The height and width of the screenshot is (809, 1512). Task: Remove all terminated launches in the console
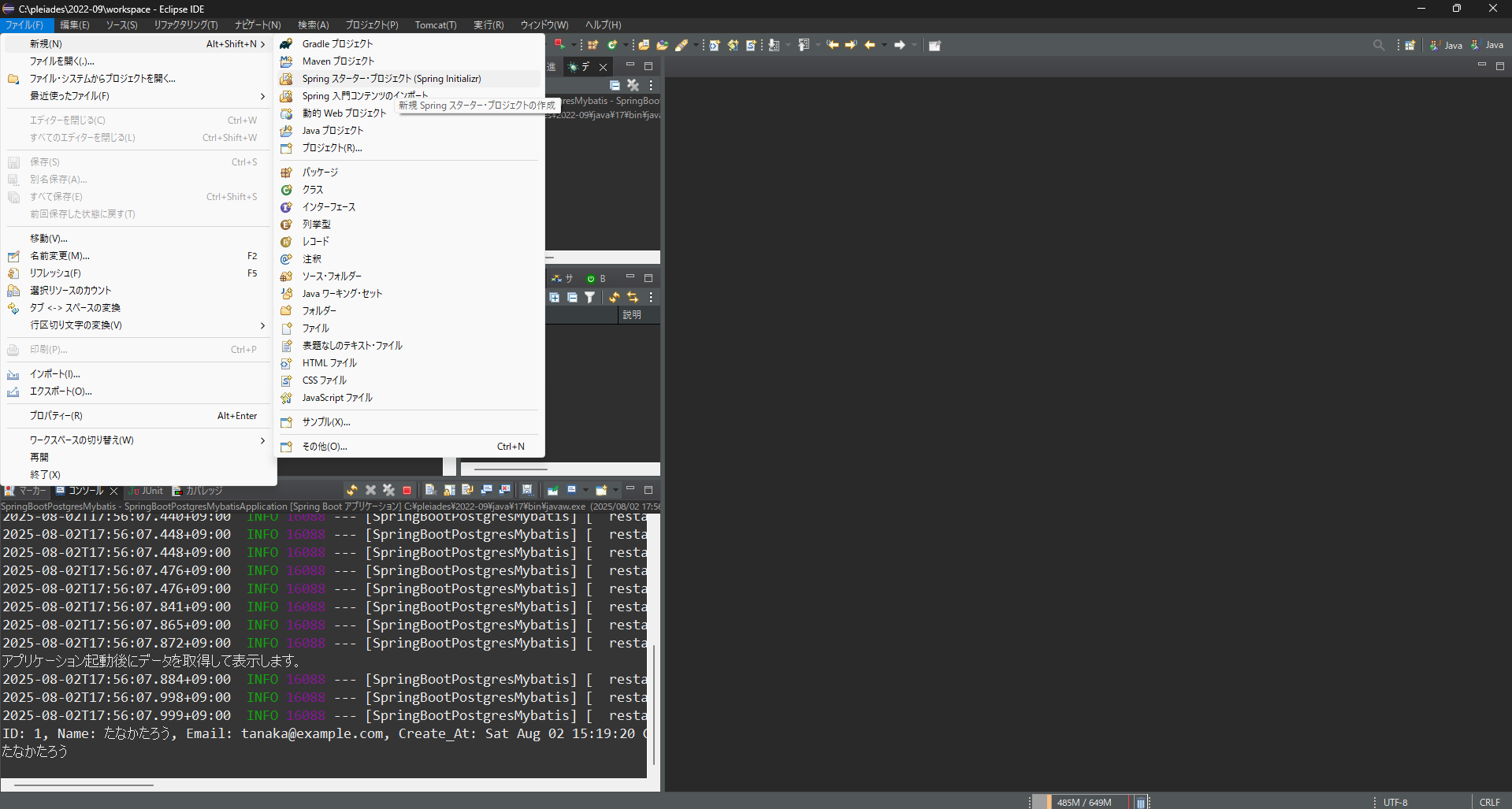coord(389,490)
